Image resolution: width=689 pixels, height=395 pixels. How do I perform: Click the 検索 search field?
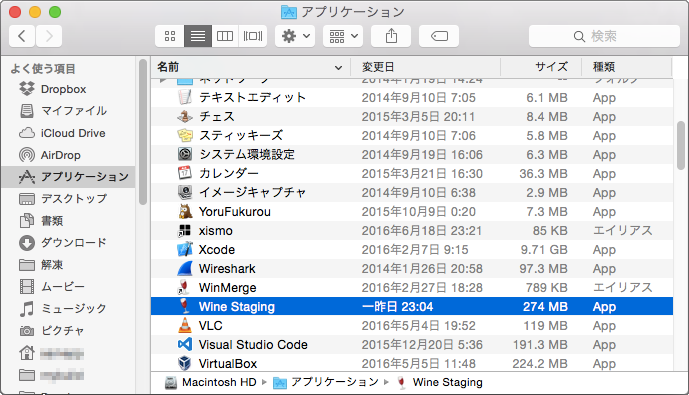(x=604, y=36)
